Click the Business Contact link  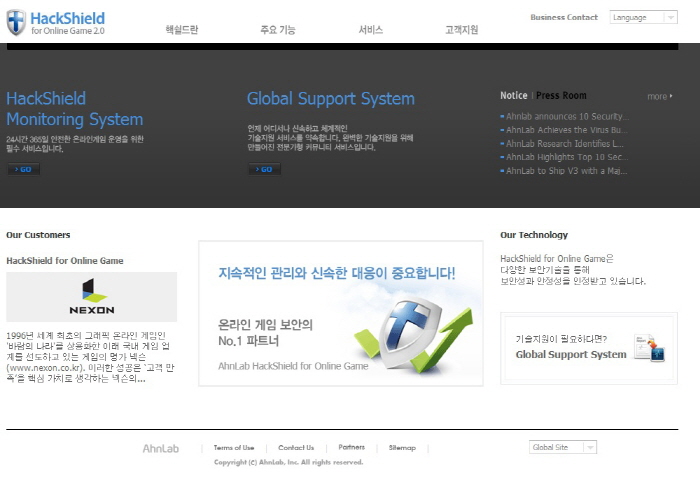564,17
